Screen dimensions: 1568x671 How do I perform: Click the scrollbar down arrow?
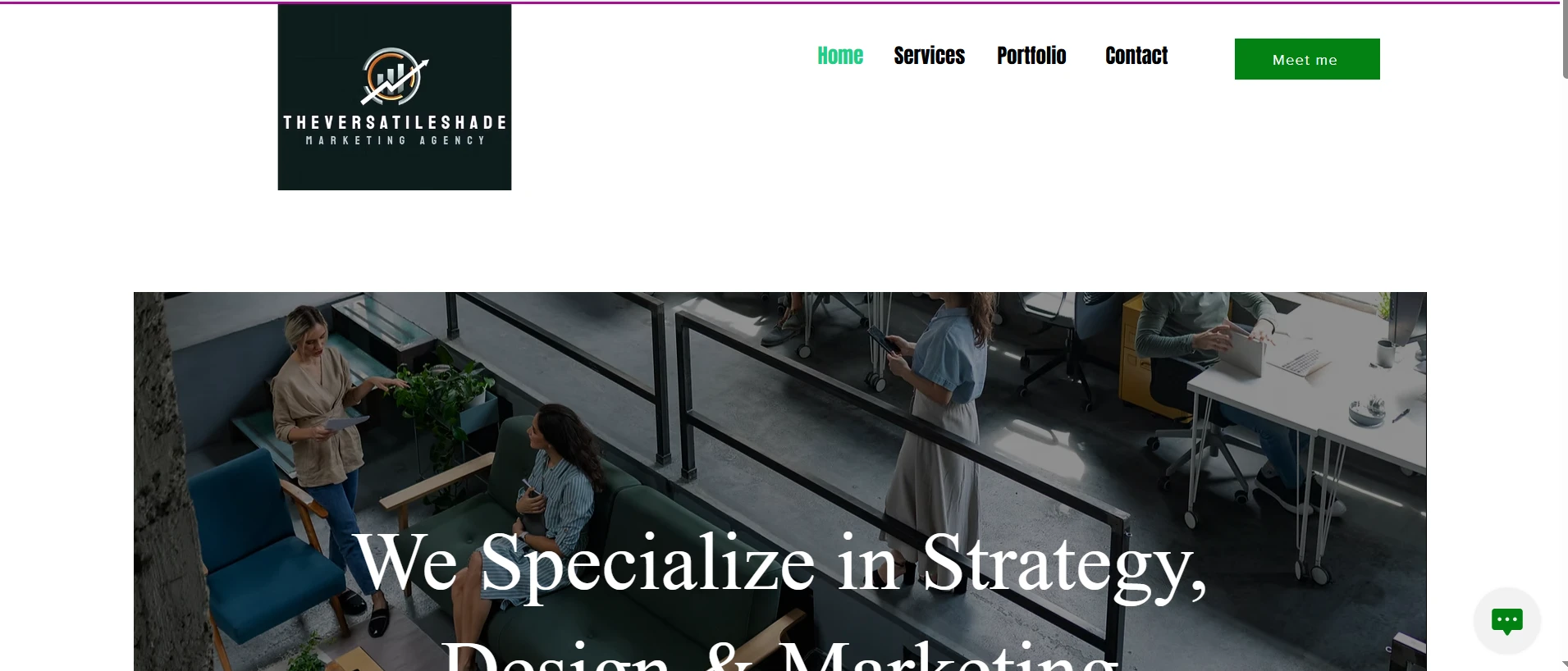[1565, 664]
